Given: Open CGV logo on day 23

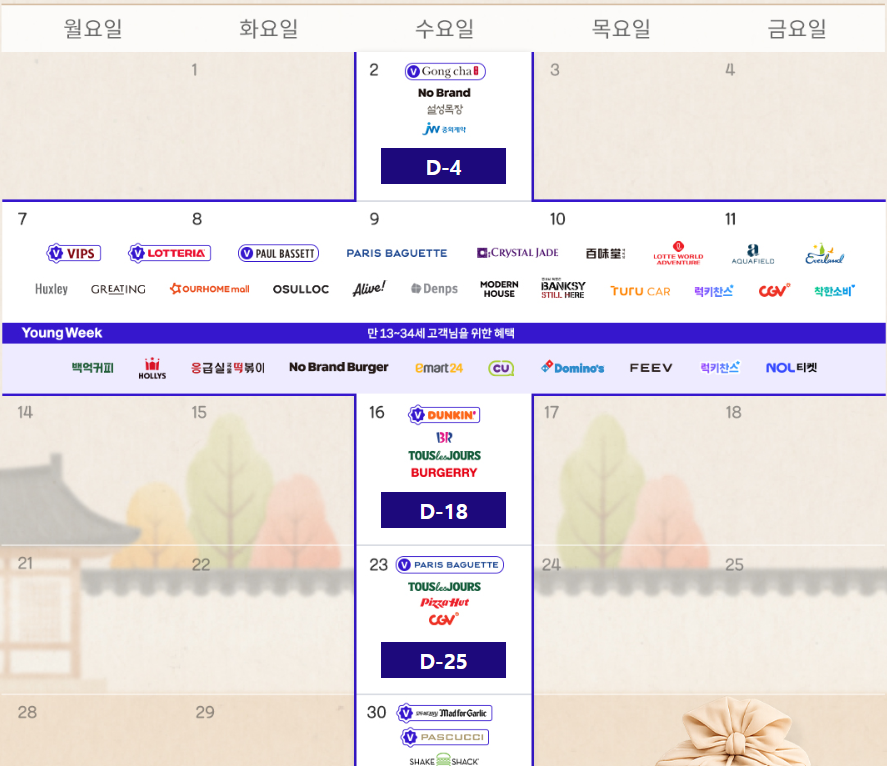Looking at the screenshot, I should (x=444, y=619).
